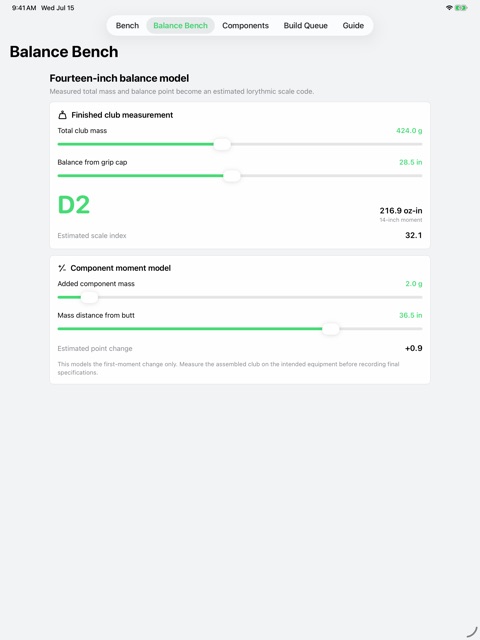480x640 pixels.
Task: Click the Balance from grip cap slider thumb
Action: 232,176
